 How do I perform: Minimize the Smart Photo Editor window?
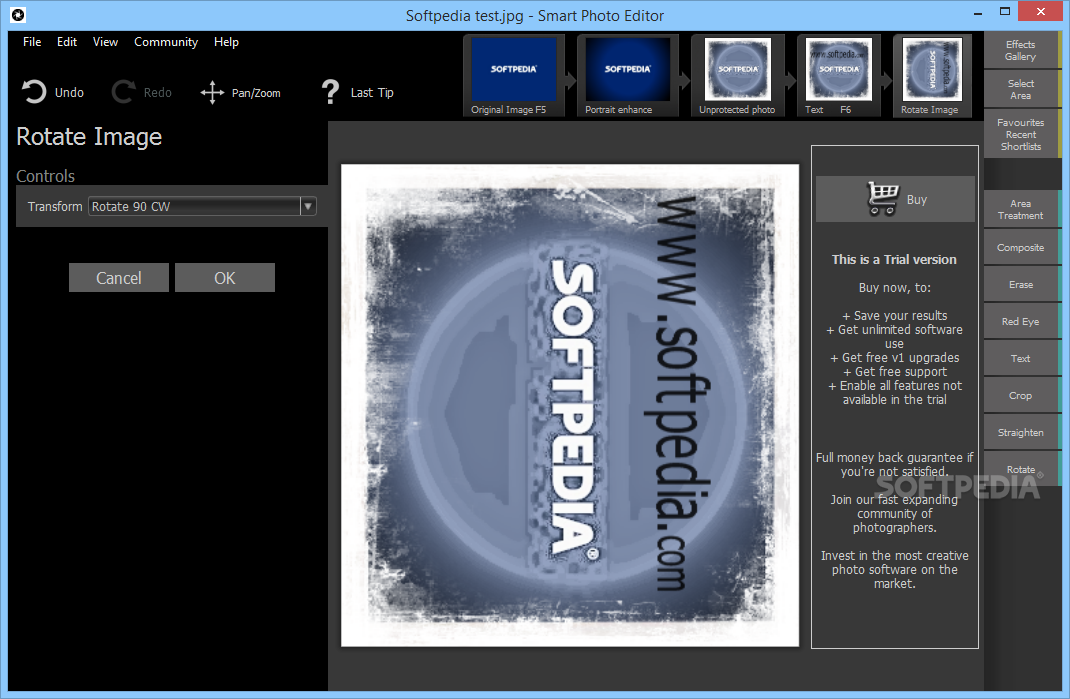coord(978,12)
